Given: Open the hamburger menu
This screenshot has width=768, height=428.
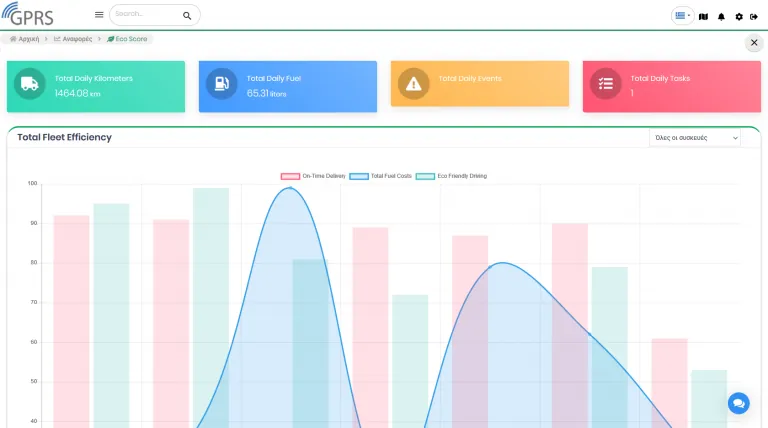Looking at the screenshot, I should [x=99, y=15].
